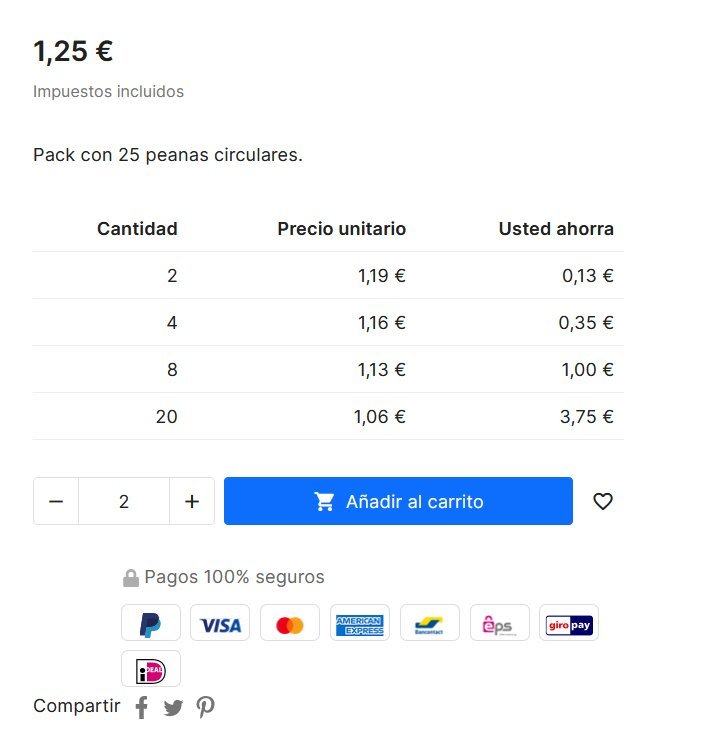Viewport: 702px width, 753px height.
Task: Share the product on Pinterest
Action: click(205, 708)
